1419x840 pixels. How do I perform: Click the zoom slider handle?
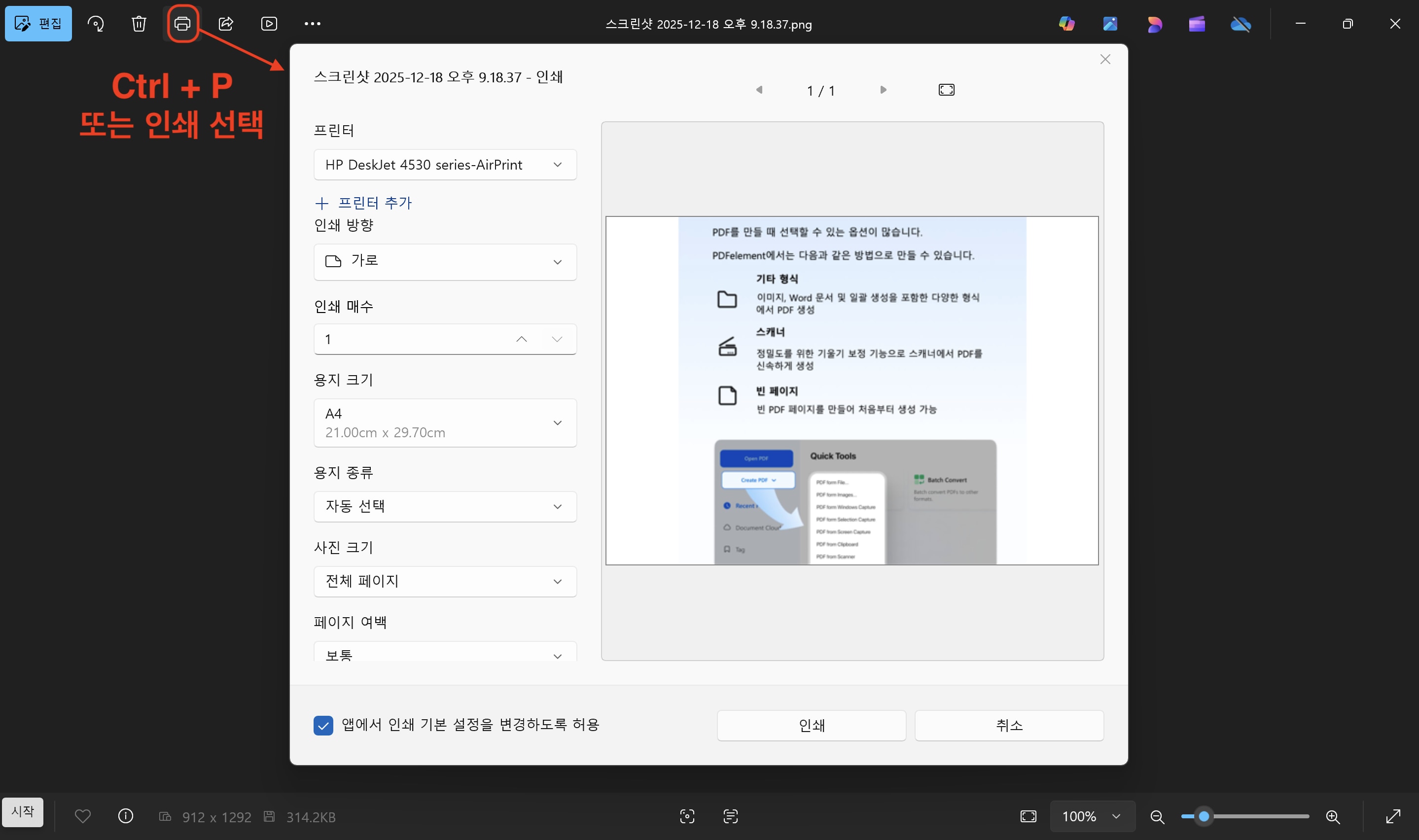pyautogui.click(x=1204, y=816)
